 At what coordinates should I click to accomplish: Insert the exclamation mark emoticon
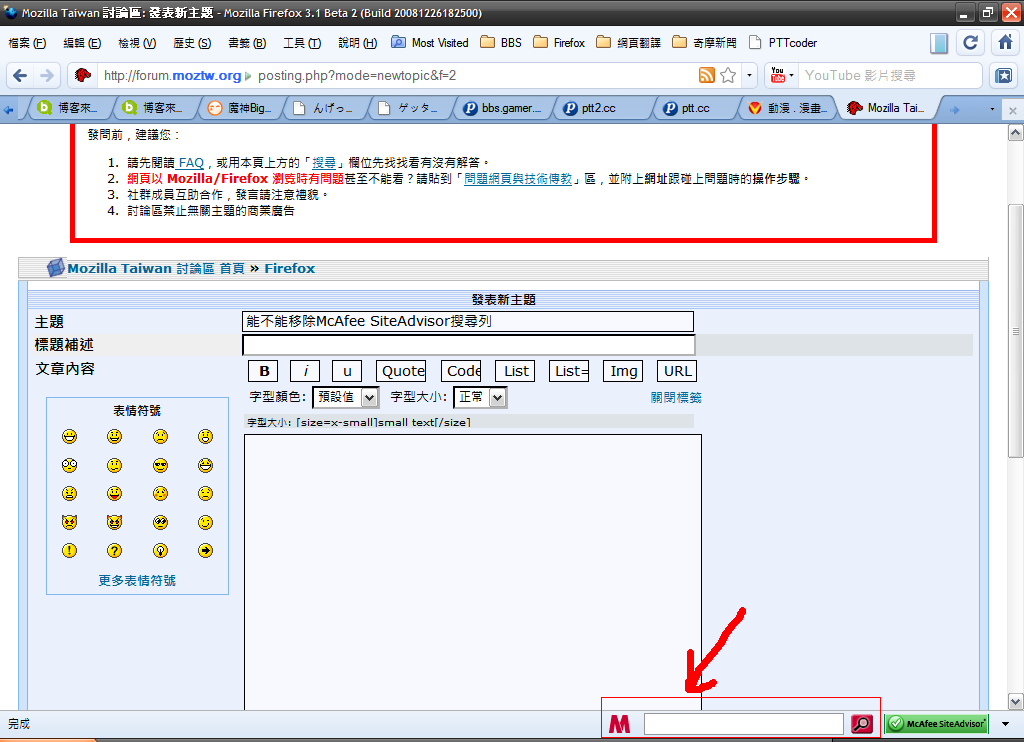pos(69,551)
